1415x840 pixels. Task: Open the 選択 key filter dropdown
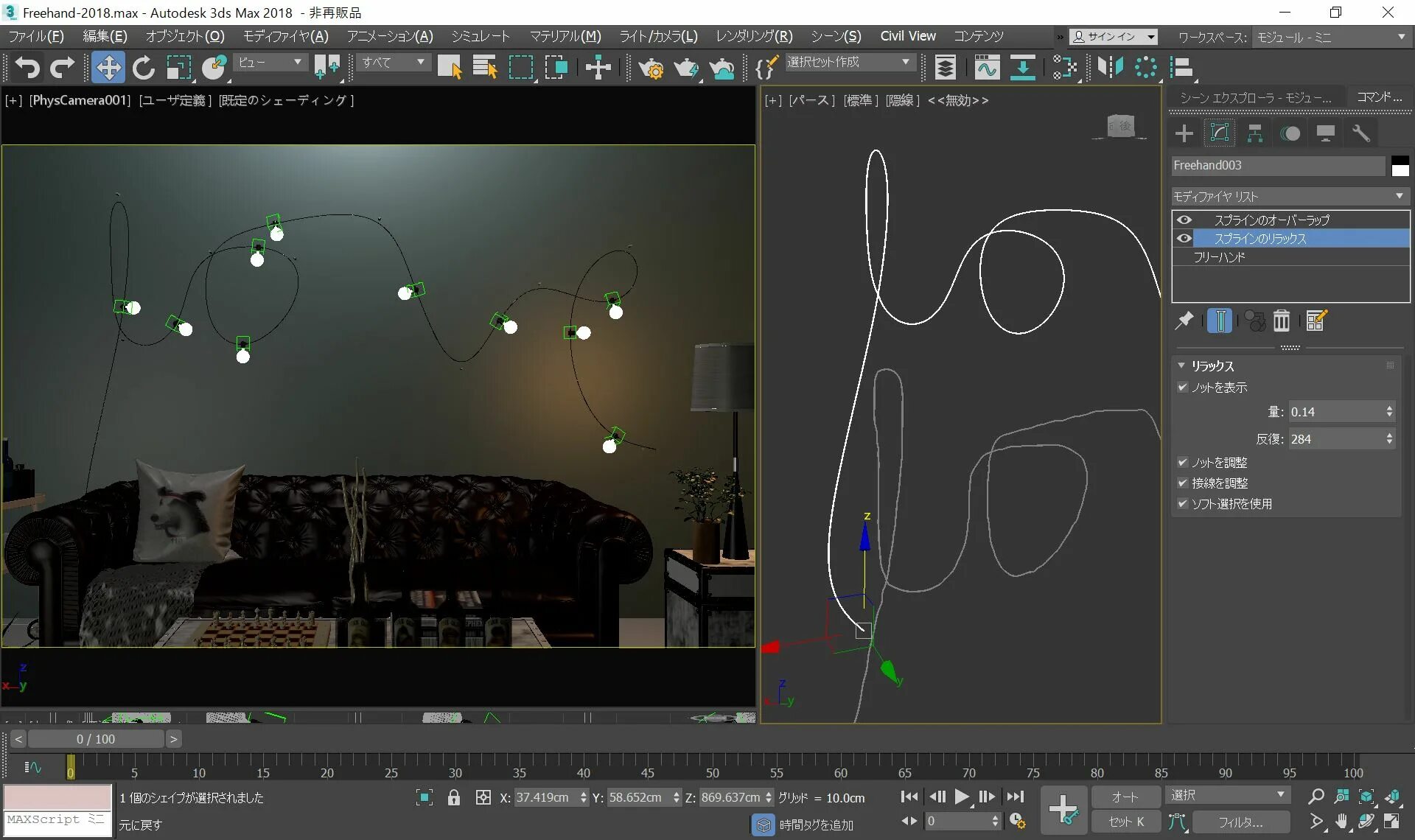[1226, 795]
